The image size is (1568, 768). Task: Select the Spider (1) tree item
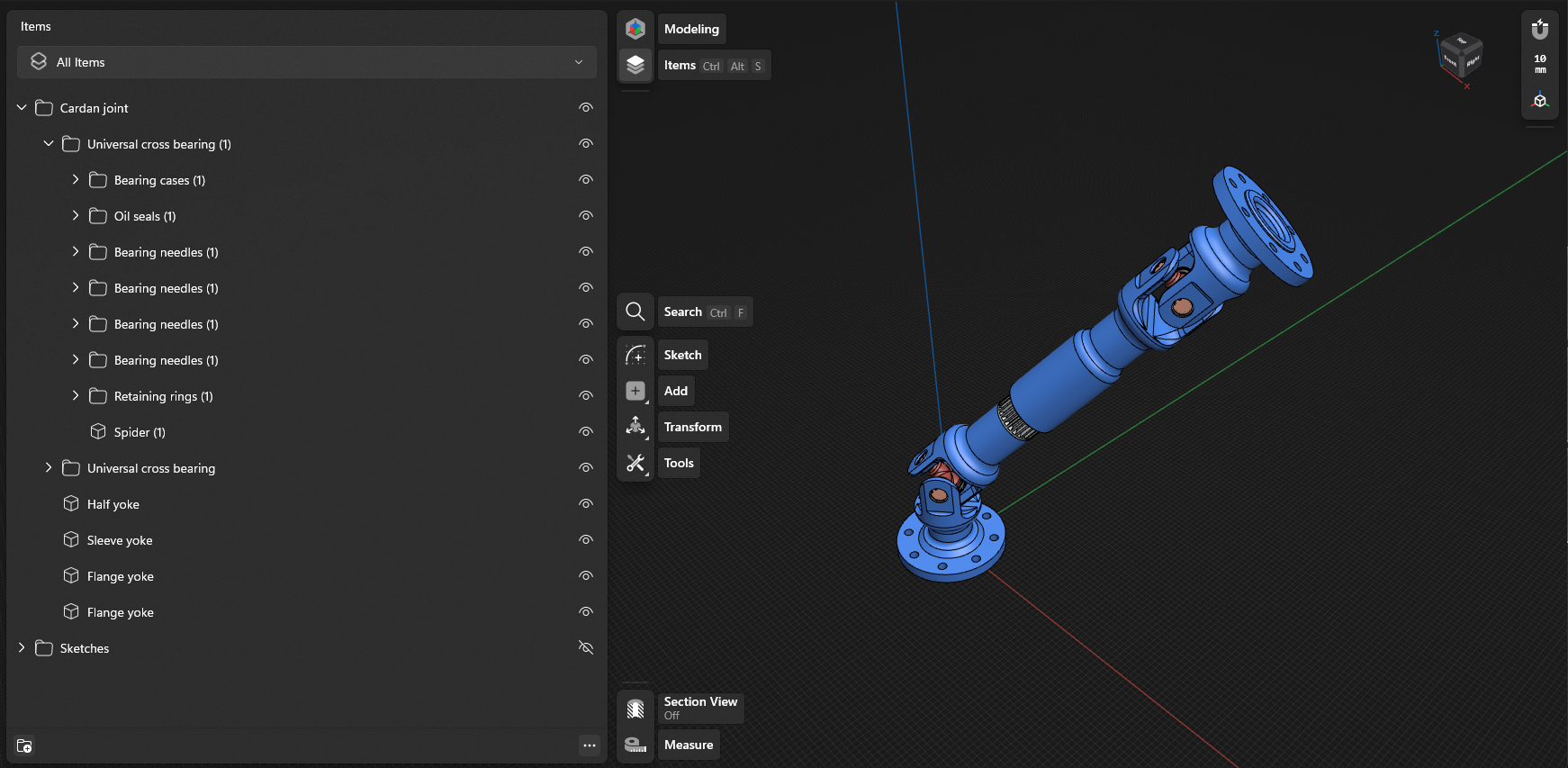click(306, 432)
